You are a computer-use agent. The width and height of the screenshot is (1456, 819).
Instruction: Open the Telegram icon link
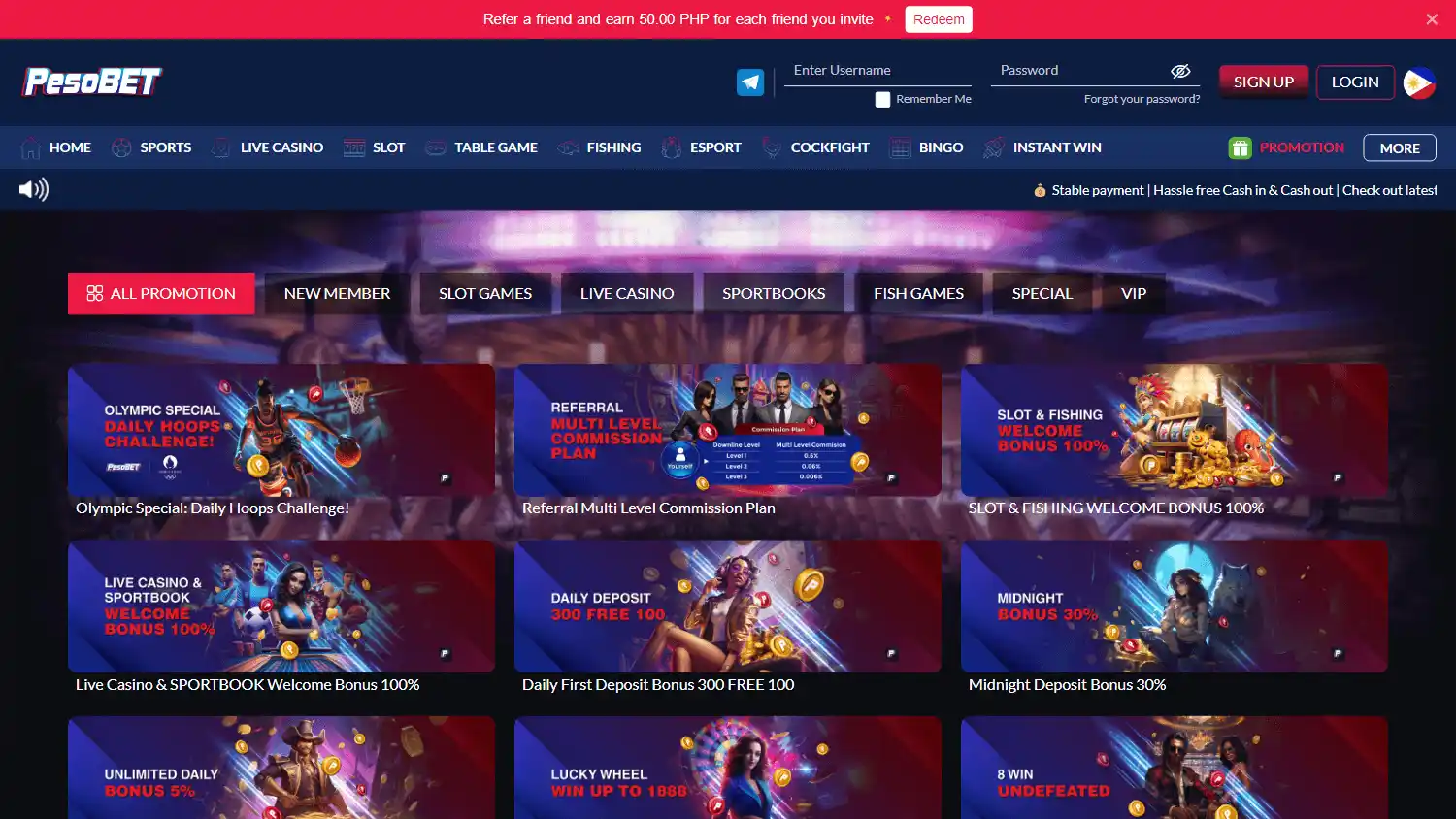pos(750,82)
